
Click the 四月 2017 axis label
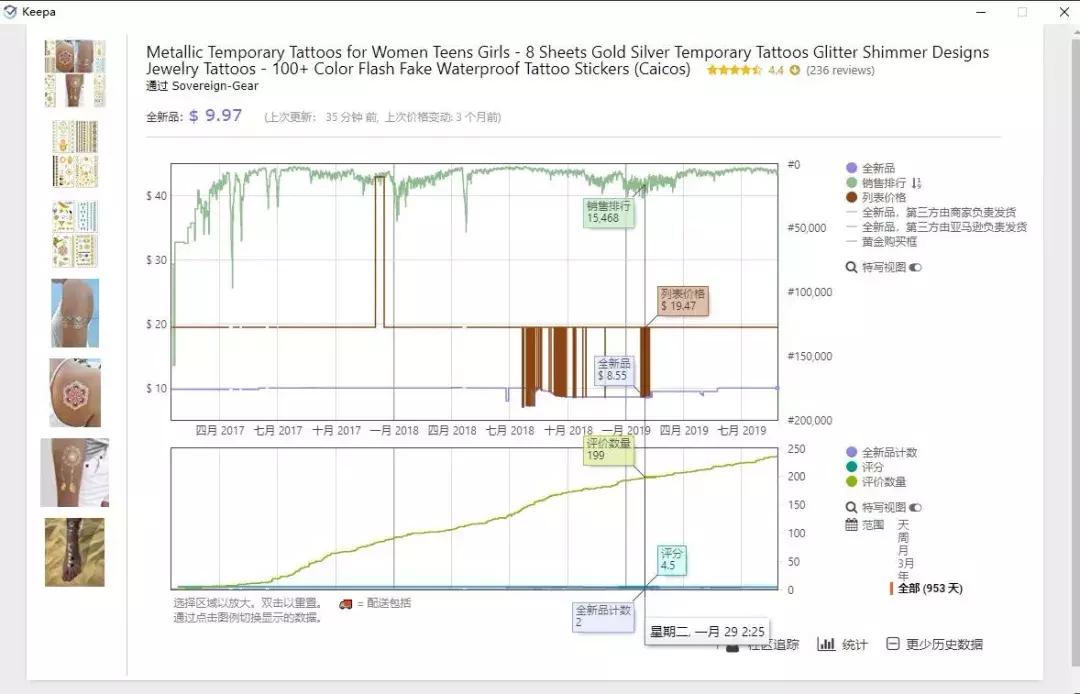pyautogui.click(x=220, y=431)
